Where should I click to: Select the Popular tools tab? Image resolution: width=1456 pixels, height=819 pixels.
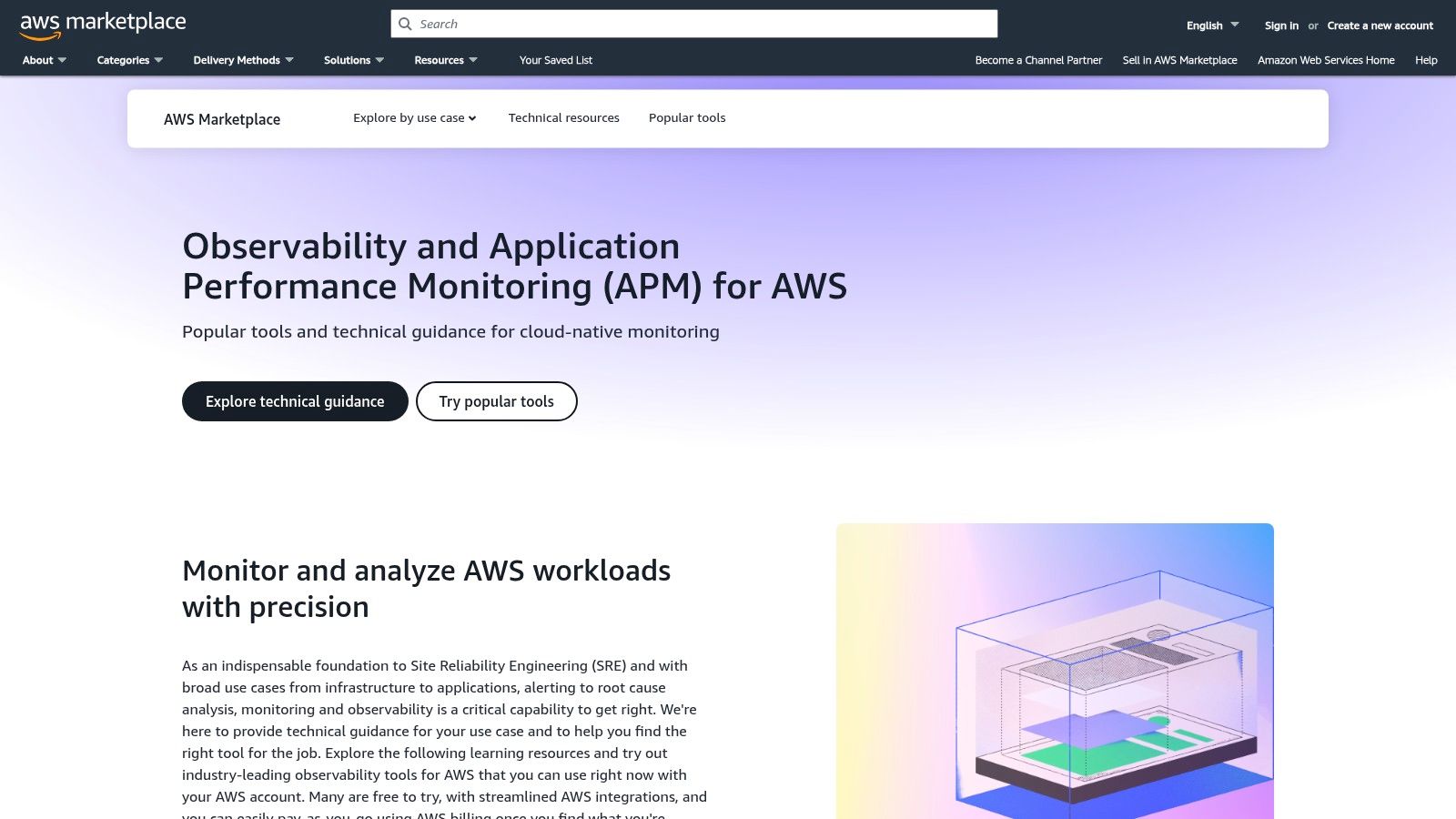pyautogui.click(x=687, y=118)
